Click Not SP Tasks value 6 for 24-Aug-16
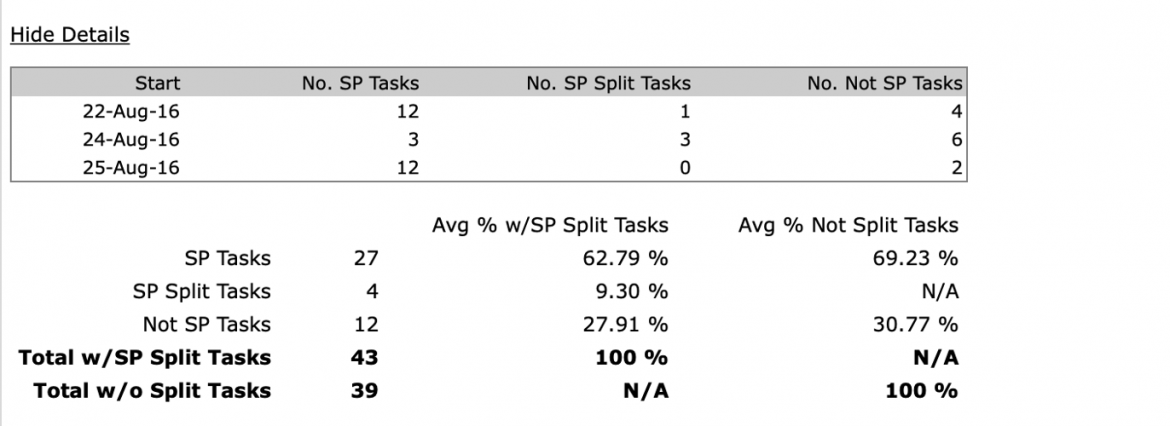 [957, 140]
